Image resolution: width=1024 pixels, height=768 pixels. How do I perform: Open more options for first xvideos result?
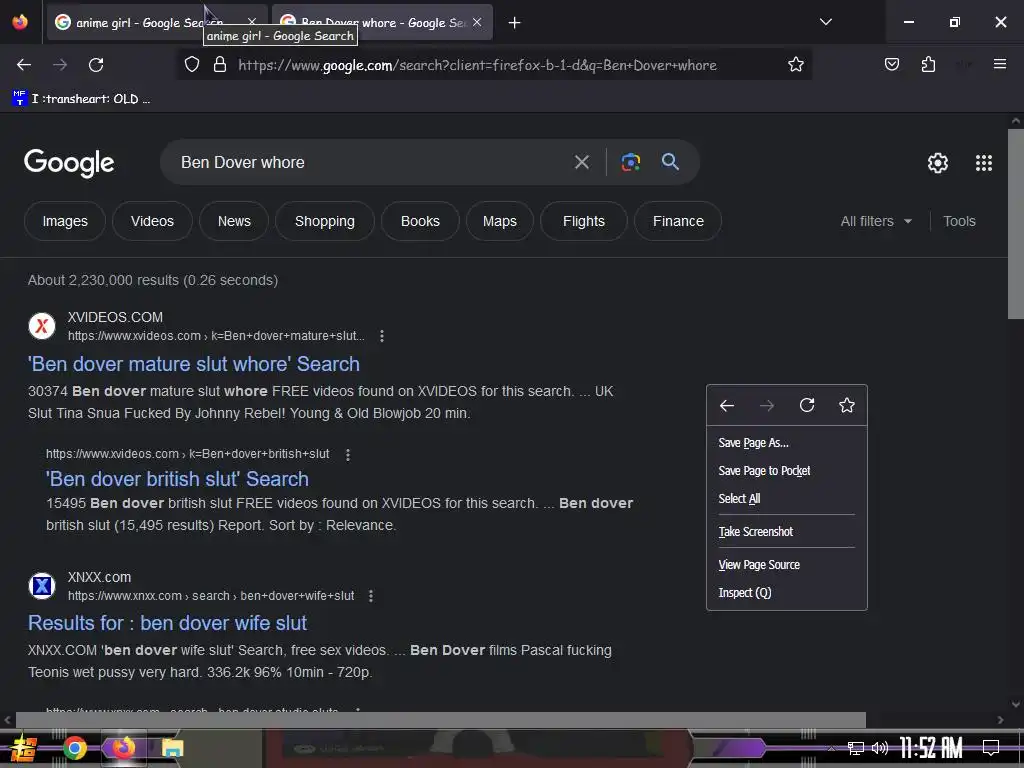(382, 336)
